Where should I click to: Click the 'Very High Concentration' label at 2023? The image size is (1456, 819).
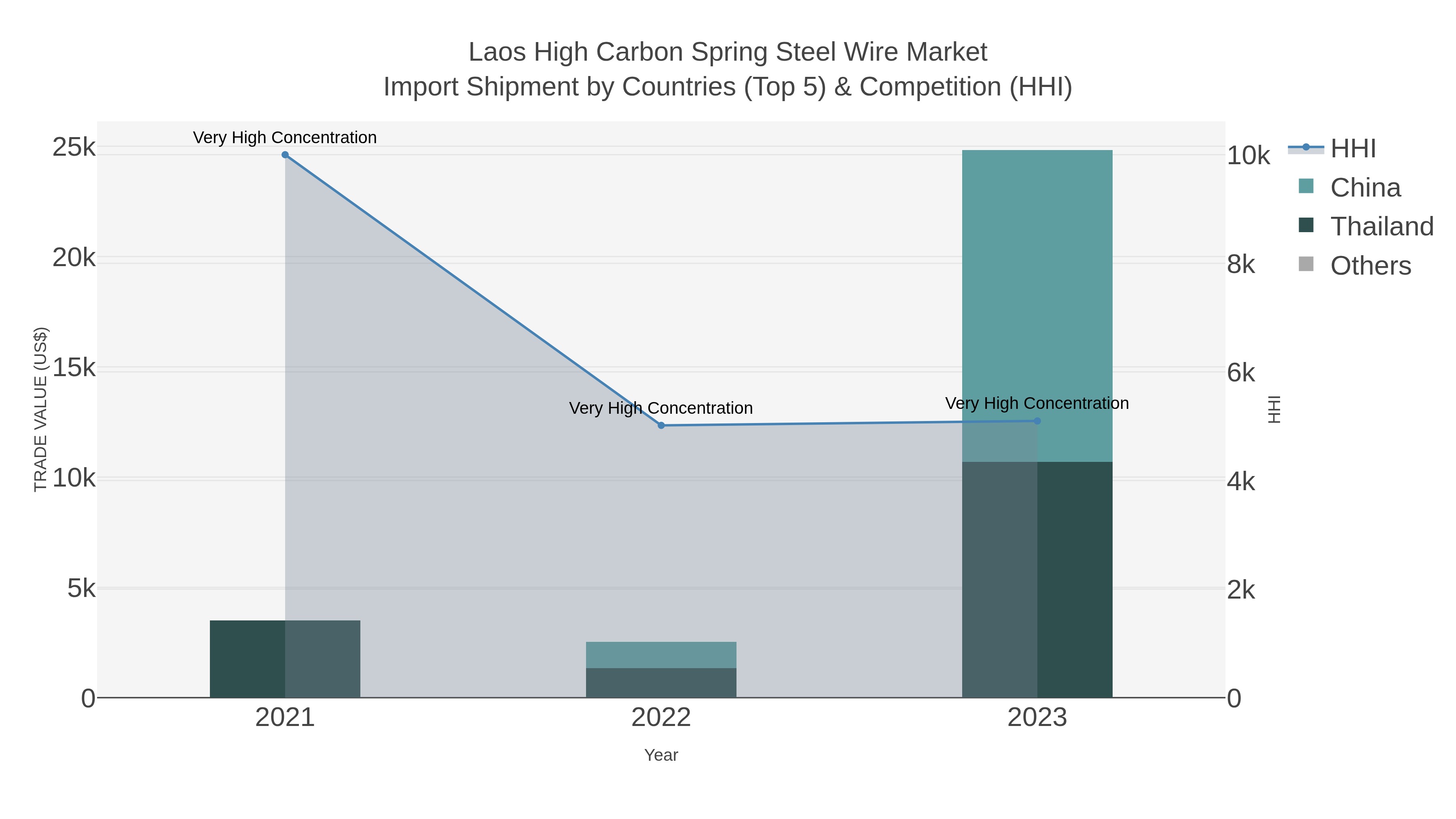click(1037, 404)
